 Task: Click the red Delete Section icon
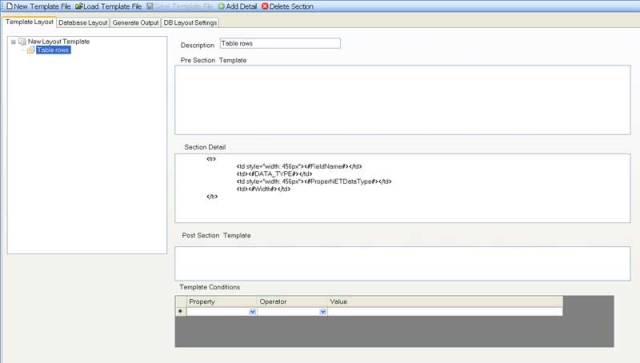265,6
